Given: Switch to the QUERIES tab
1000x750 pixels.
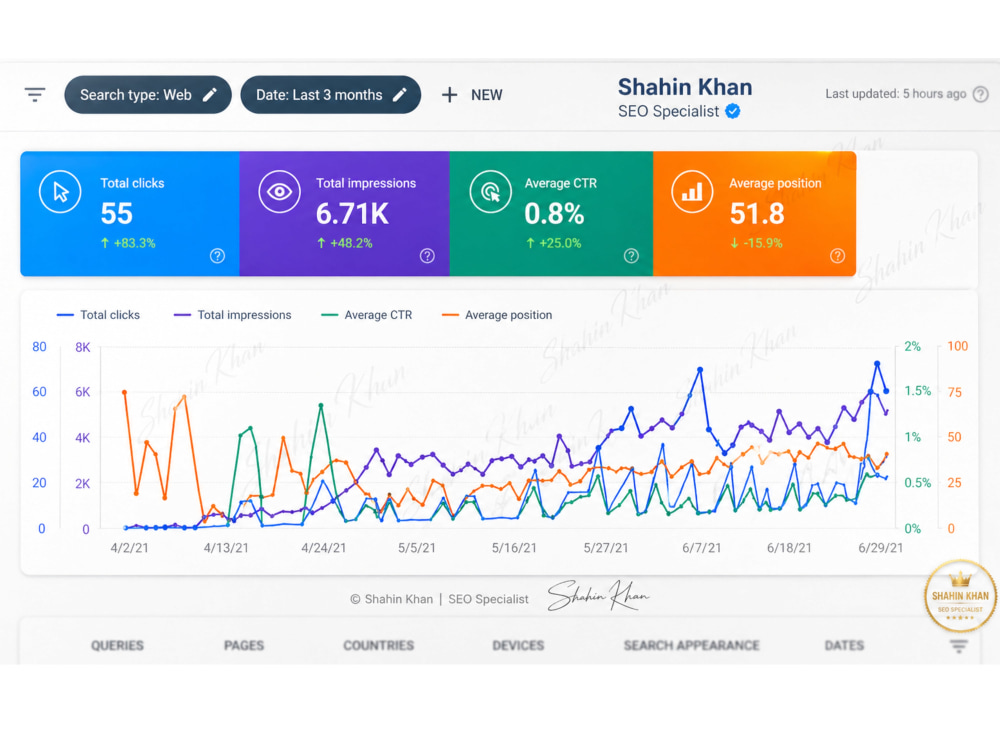Looking at the screenshot, I should tap(117, 645).
